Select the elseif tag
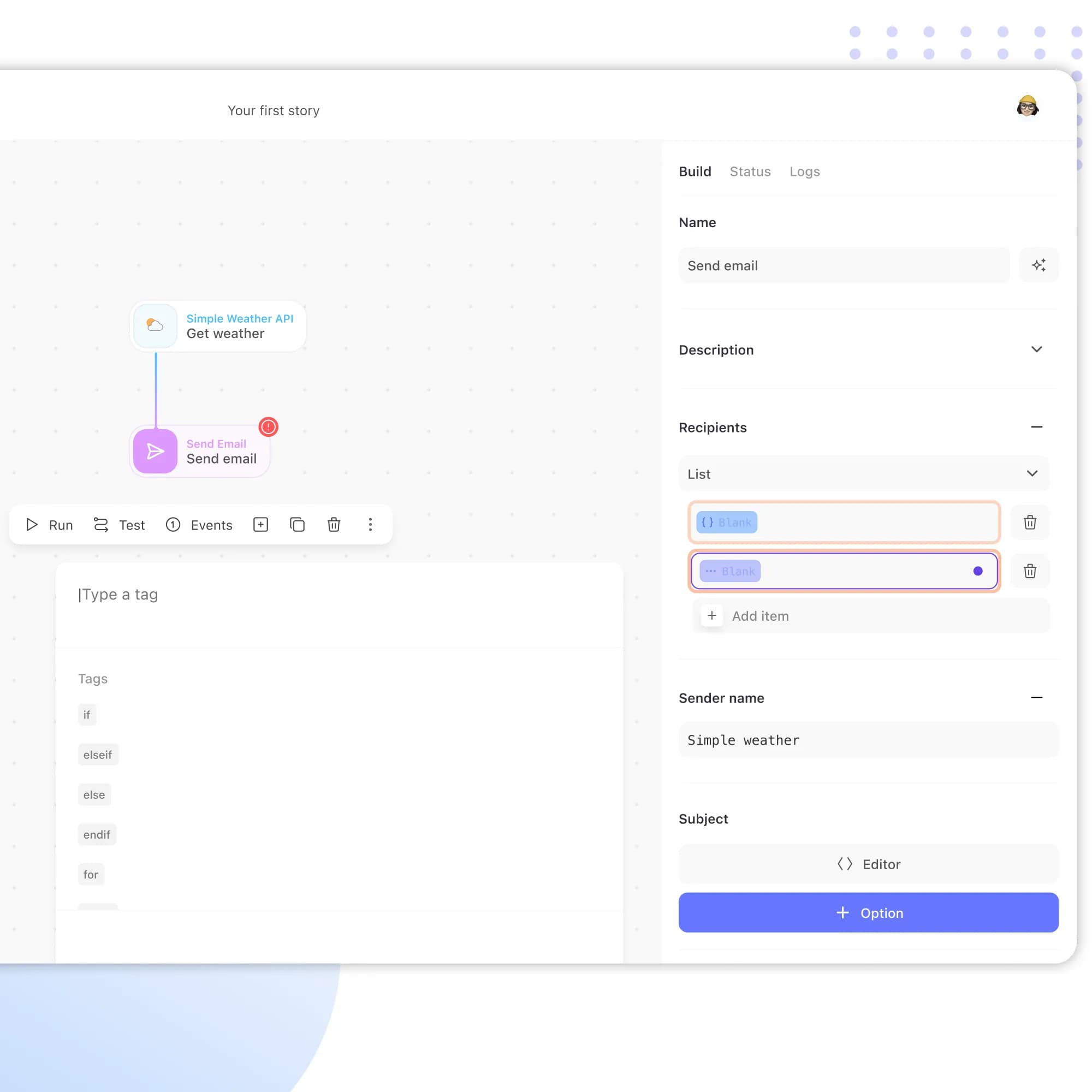The width and height of the screenshot is (1092, 1092). click(x=98, y=755)
